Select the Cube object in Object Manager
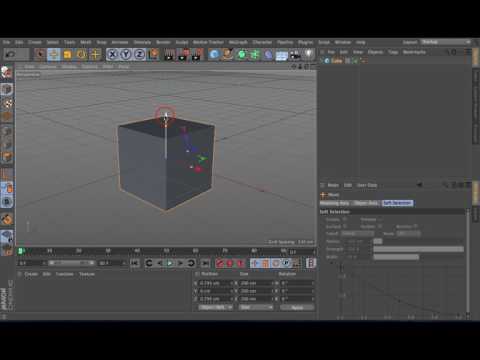The image size is (480, 360). (337, 61)
